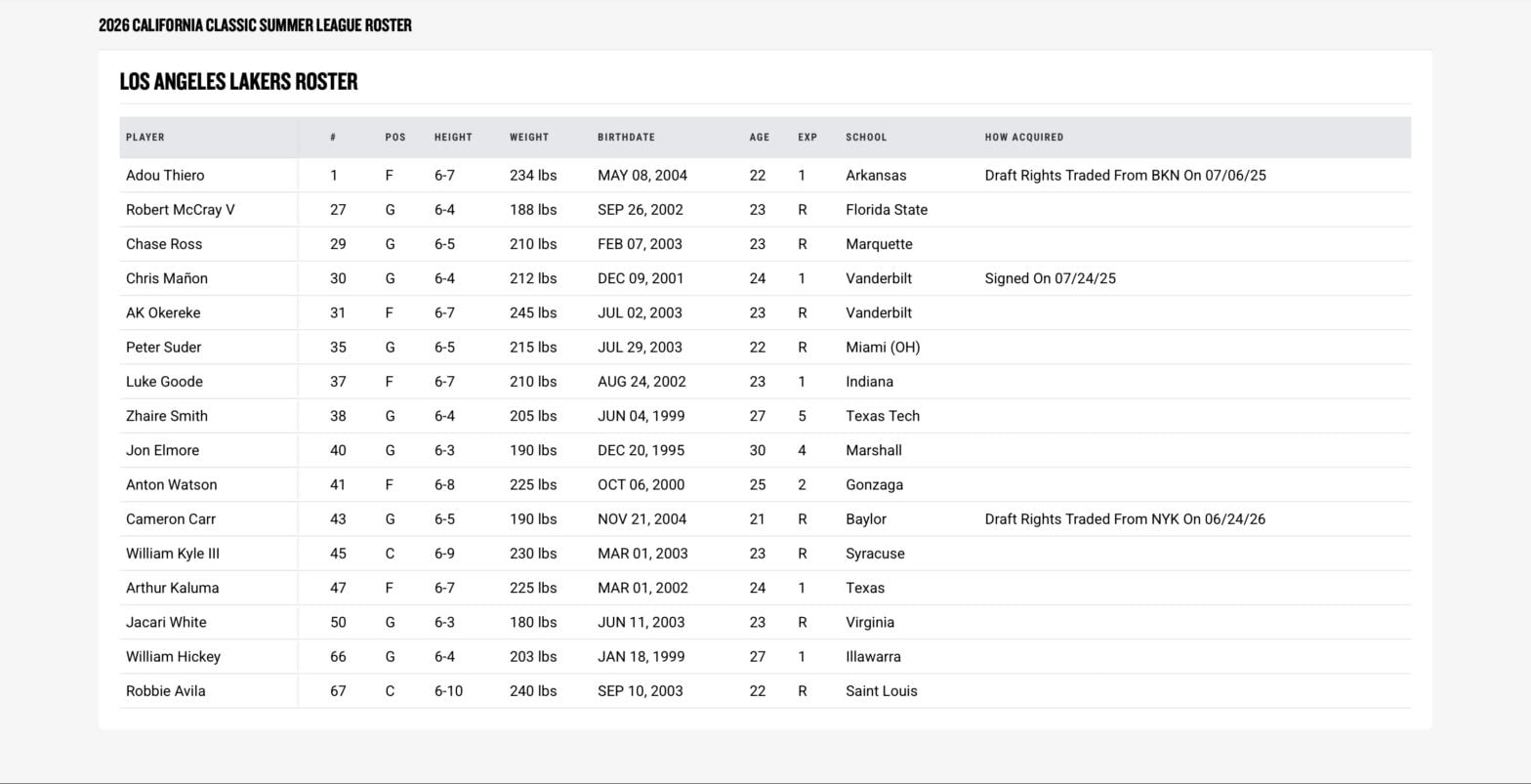Viewport: 1531px width, 784px height.
Task: Click the AGE column header
Action: [760, 138]
